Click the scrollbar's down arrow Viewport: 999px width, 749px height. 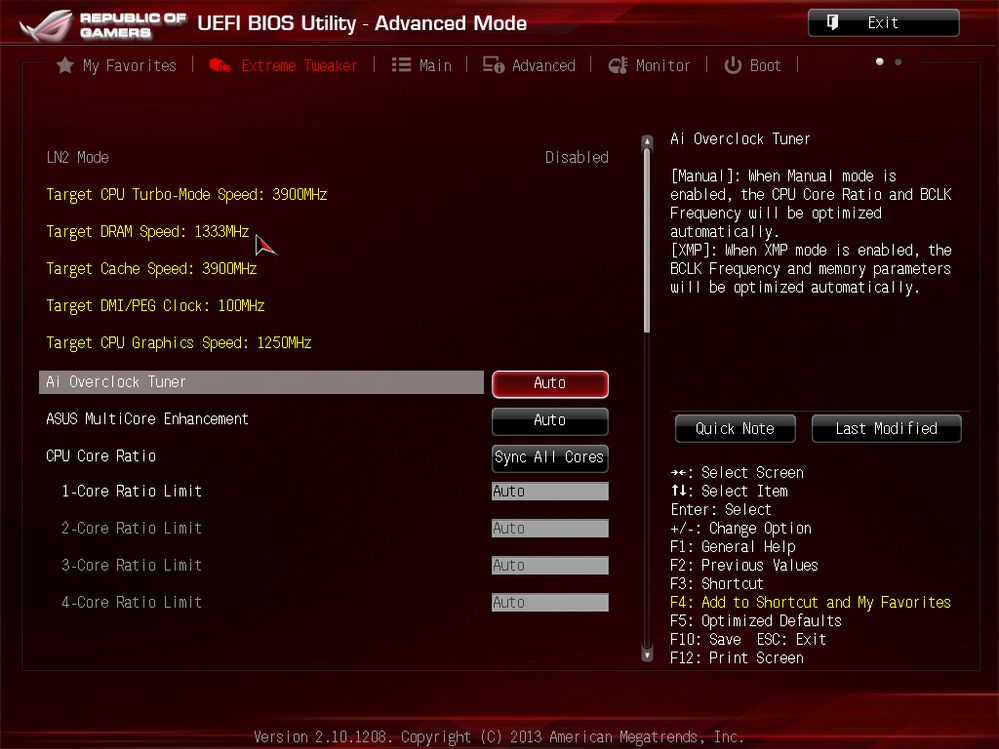[647, 655]
